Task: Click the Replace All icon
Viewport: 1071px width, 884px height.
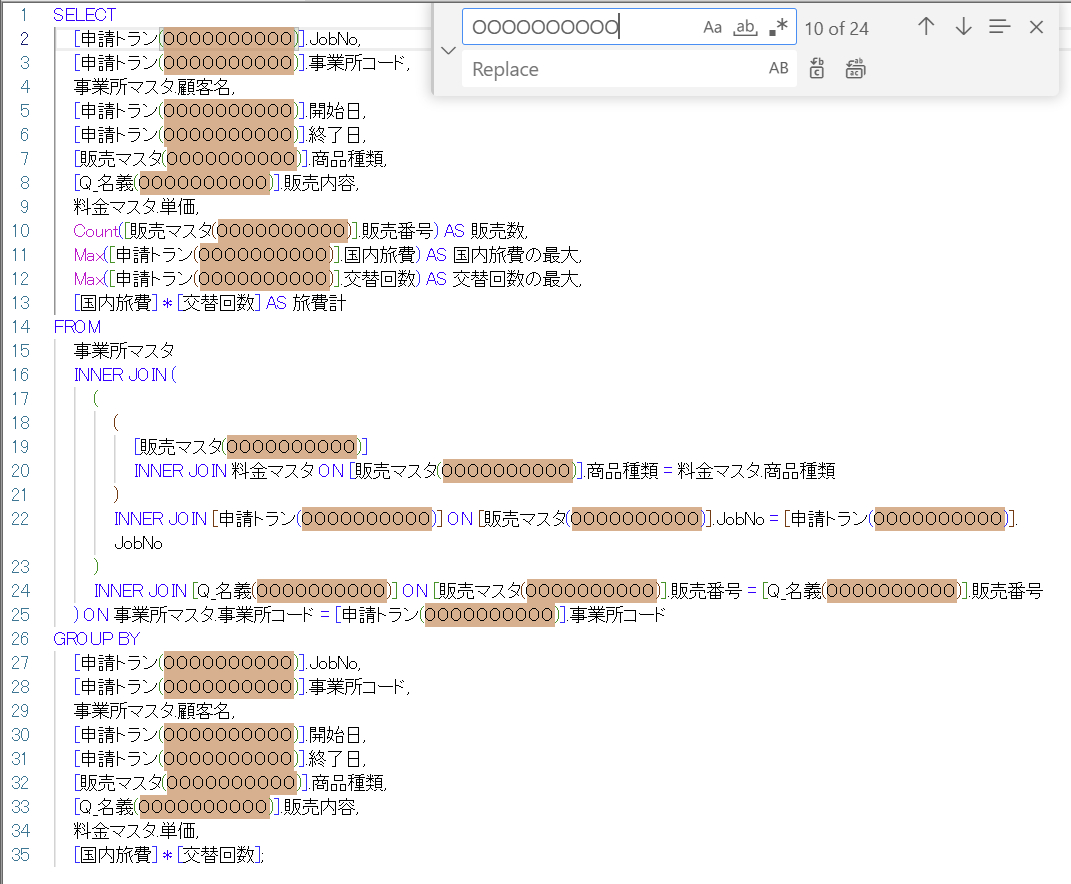Action: tap(855, 68)
